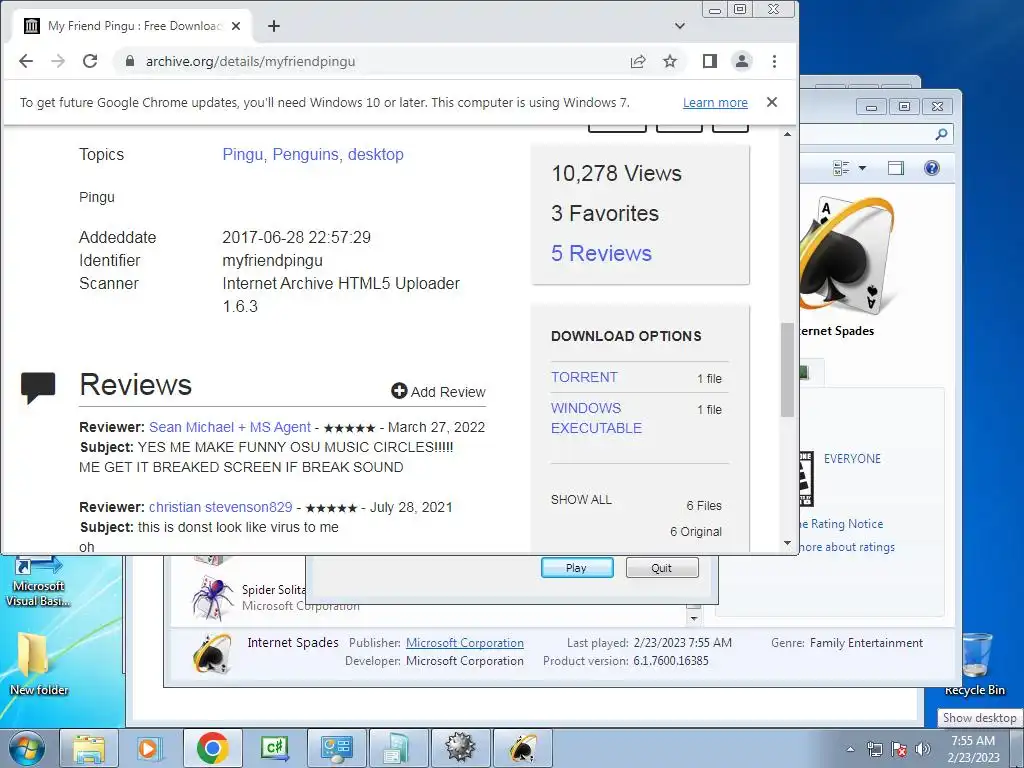
Task: Click Play in the game dialog
Action: click(x=577, y=568)
